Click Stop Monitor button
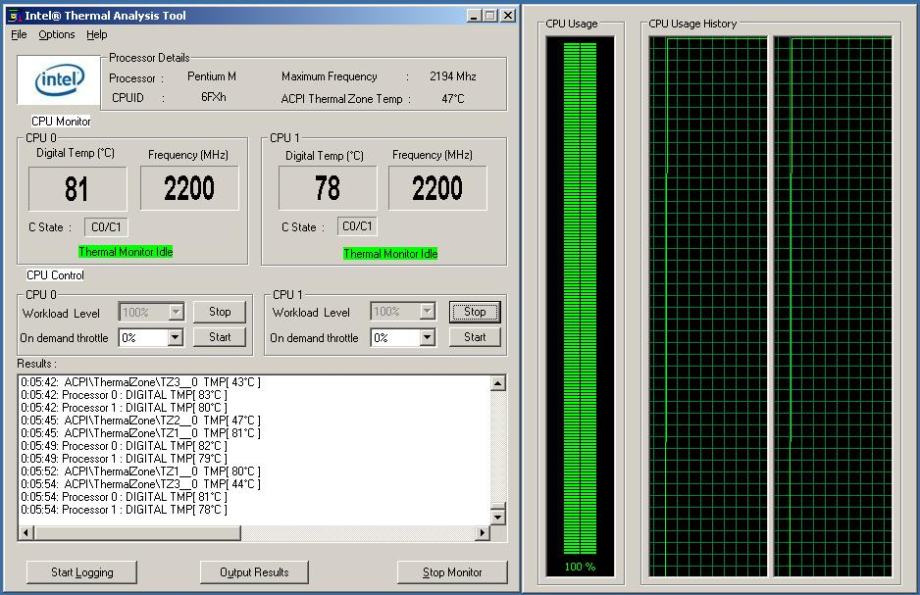Screen dimensions: 920x595 pyautogui.click(x=452, y=572)
